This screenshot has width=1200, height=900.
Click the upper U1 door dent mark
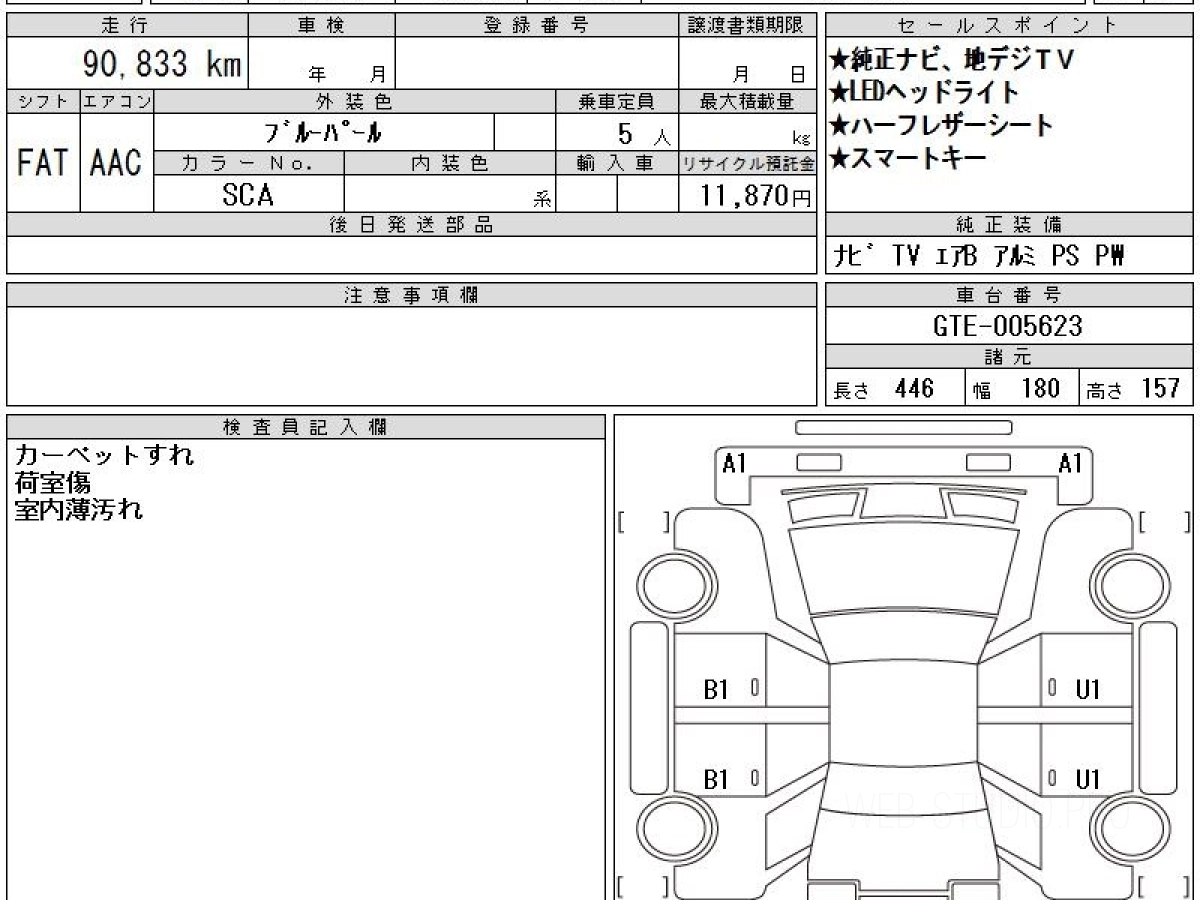coord(1088,690)
